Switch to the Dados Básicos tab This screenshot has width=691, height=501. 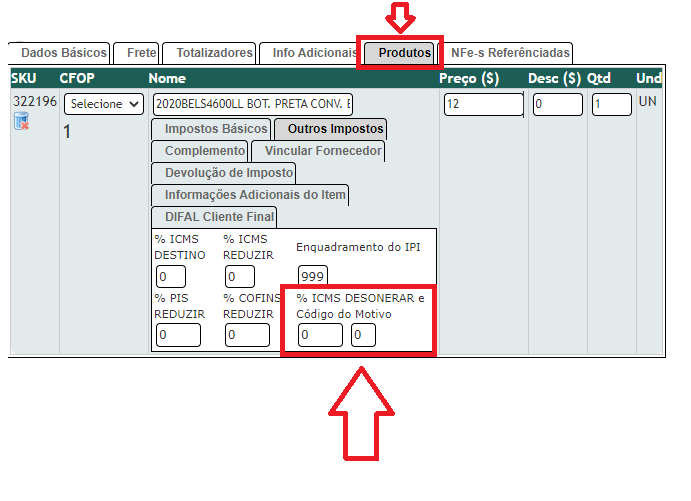[59, 53]
